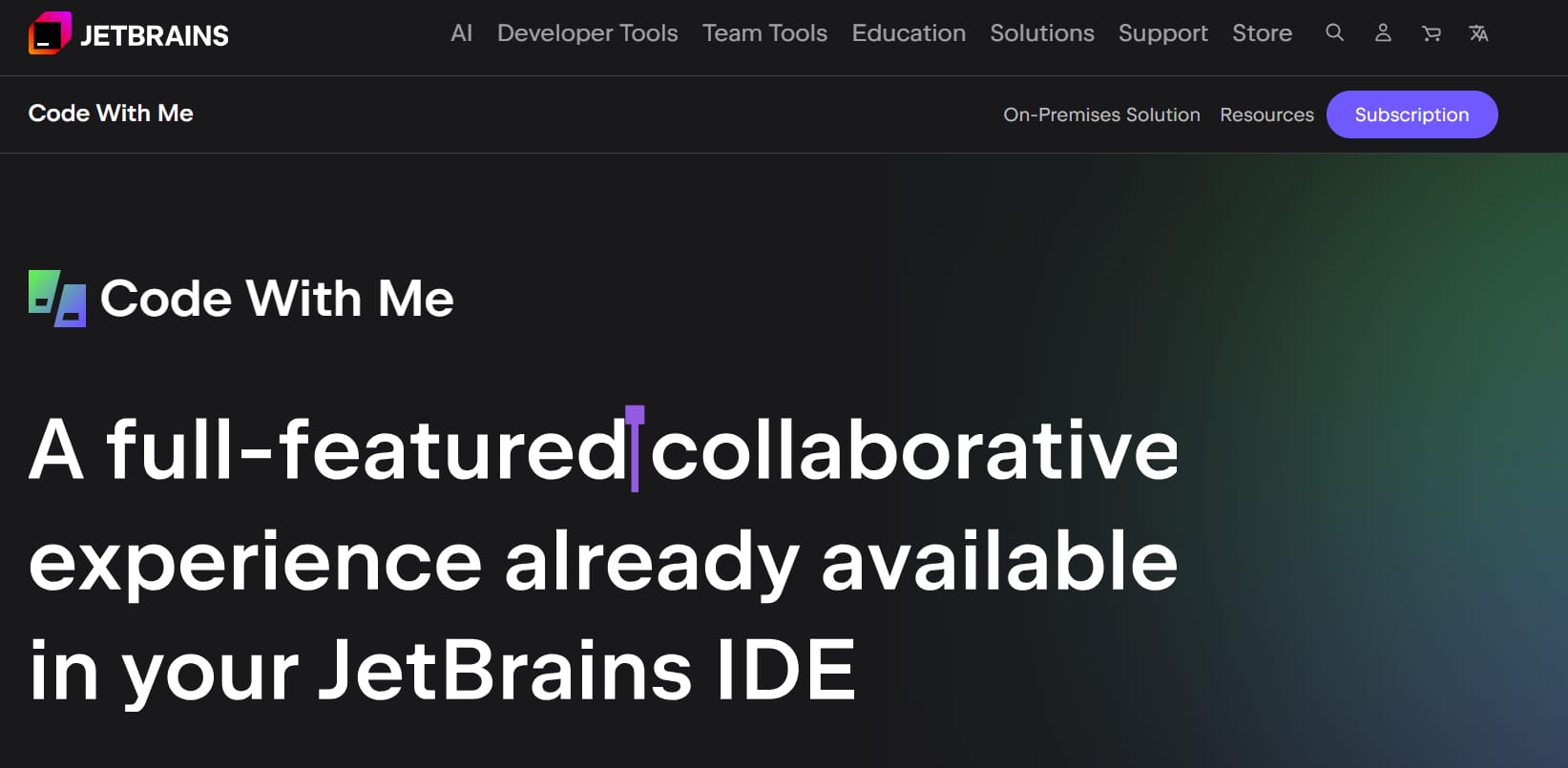1568x768 pixels.
Task: Click the Subscription button
Action: click(x=1412, y=114)
